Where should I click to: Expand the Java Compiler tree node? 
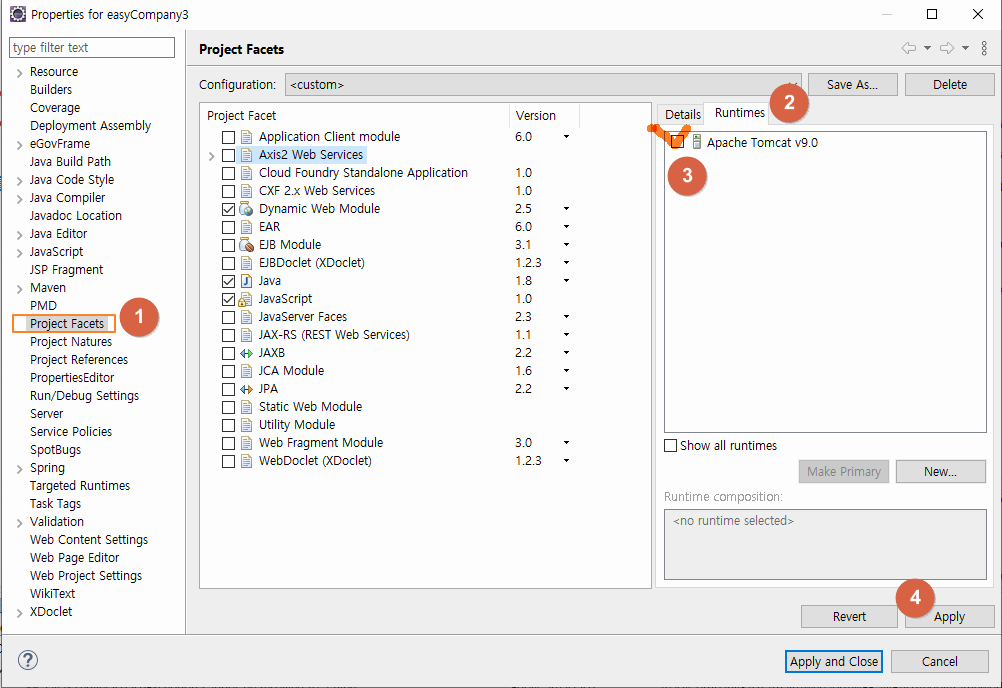(x=20, y=199)
